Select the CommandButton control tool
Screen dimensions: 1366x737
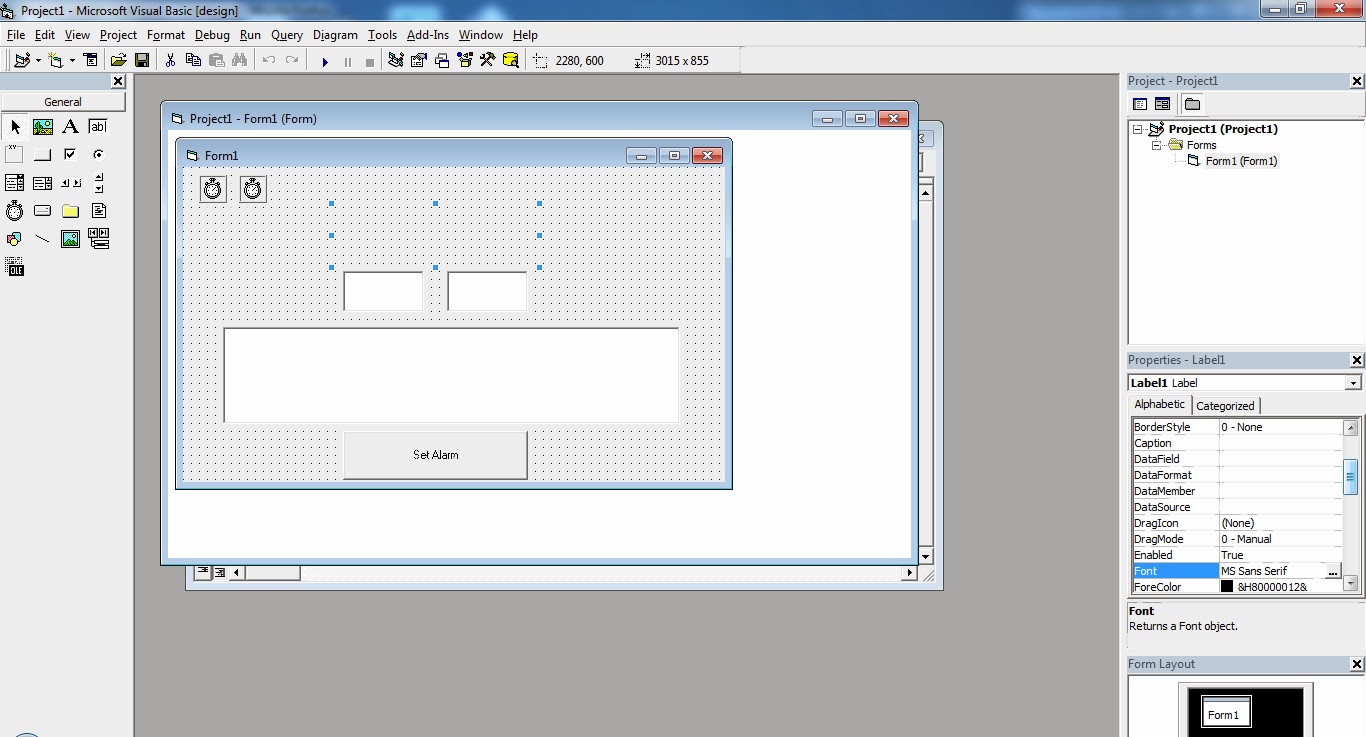42,154
